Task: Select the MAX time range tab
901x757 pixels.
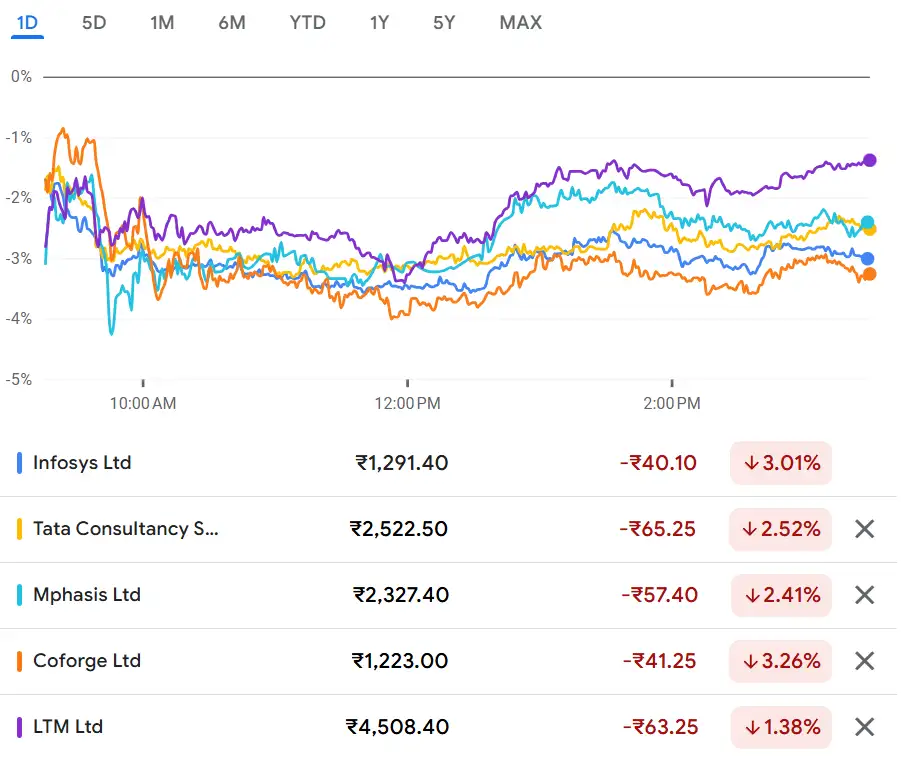Action: tap(520, 22)
